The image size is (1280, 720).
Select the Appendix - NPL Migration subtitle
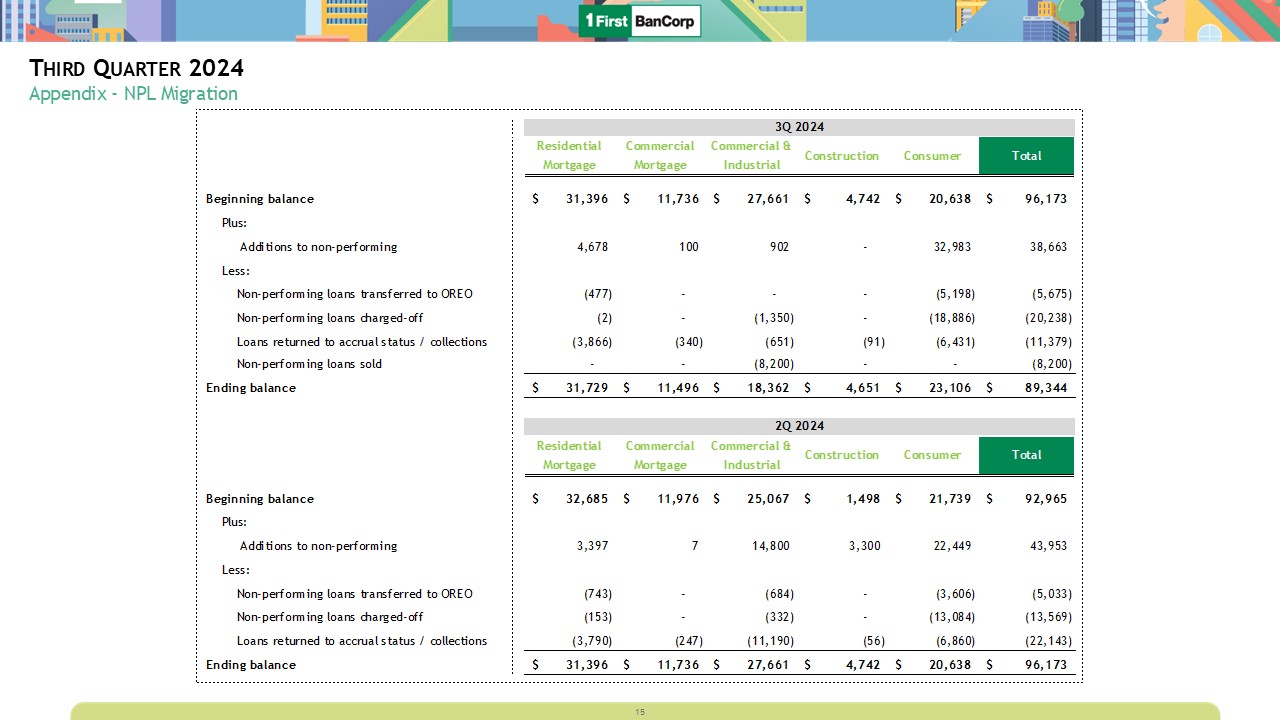tap(133, 94)
